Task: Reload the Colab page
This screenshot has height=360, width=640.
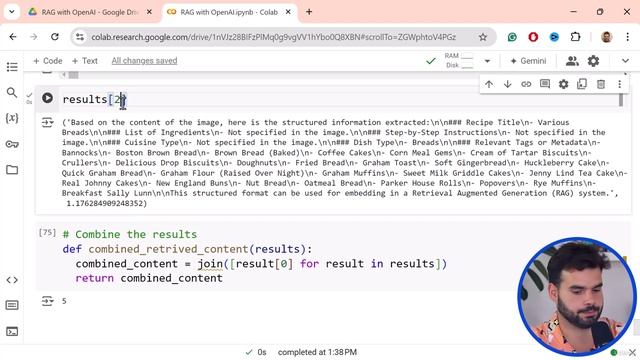Action: pyautogui.click(x=55, y=37)
